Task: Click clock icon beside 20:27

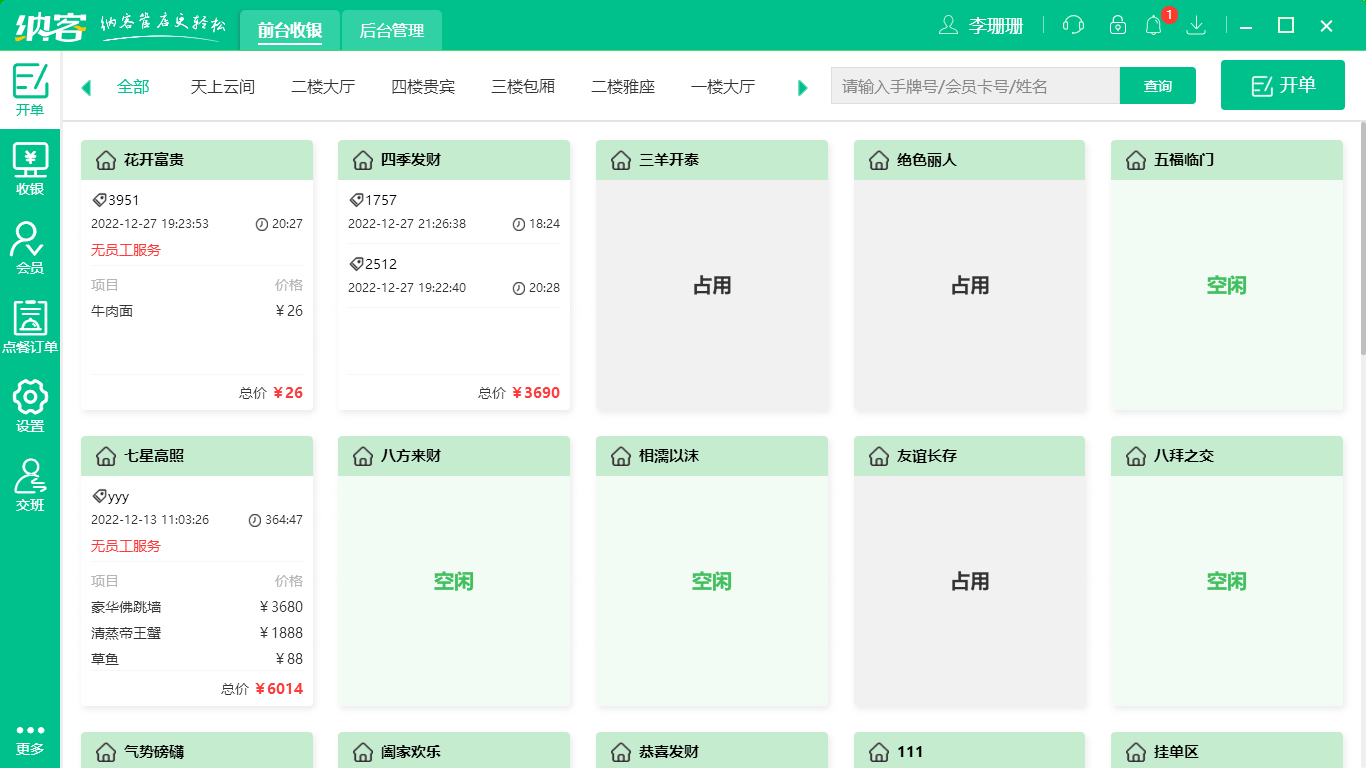Action: (261, 224)
